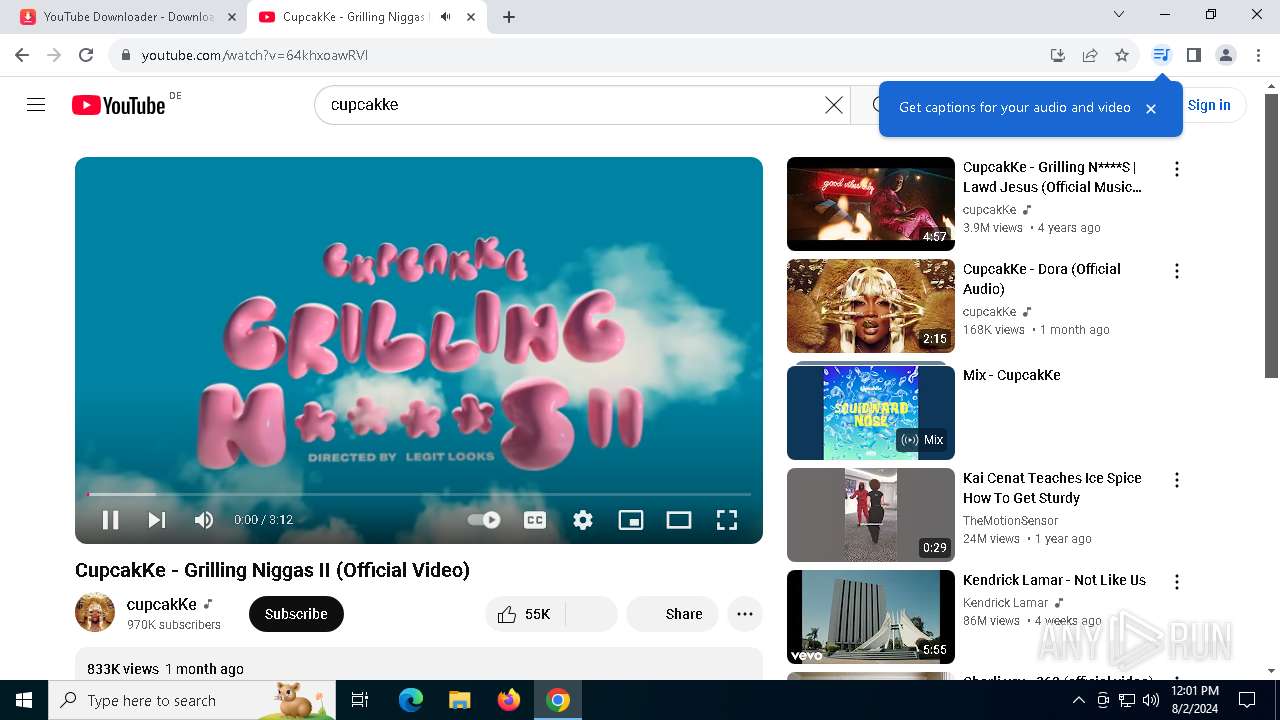Click the video progress bar
This screenshot has width=1280, height=720.
(x=419, y=494)
